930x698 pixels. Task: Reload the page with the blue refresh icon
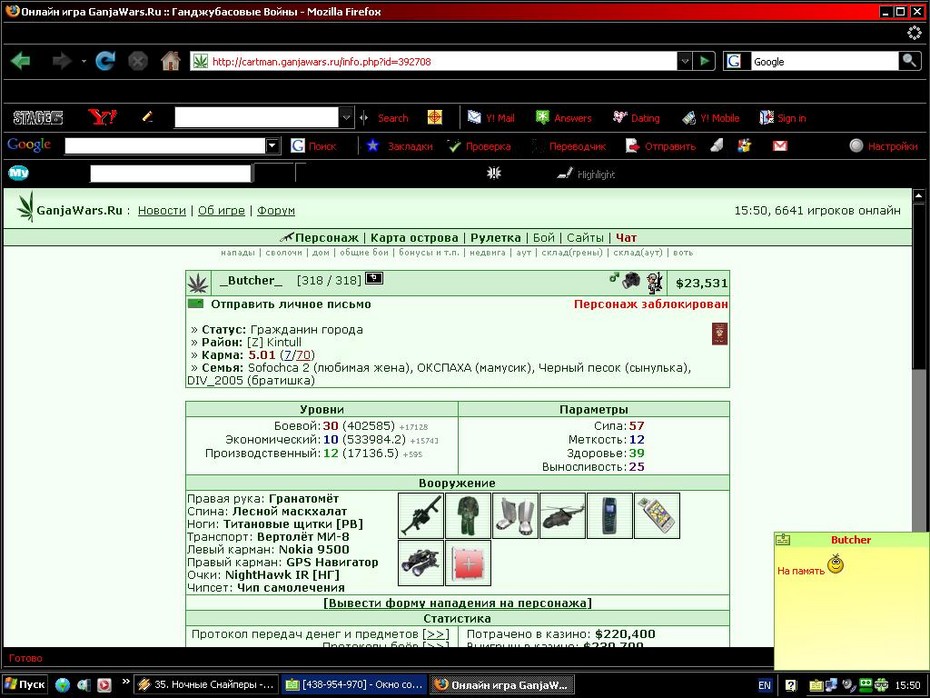click(x=105, y=60)
